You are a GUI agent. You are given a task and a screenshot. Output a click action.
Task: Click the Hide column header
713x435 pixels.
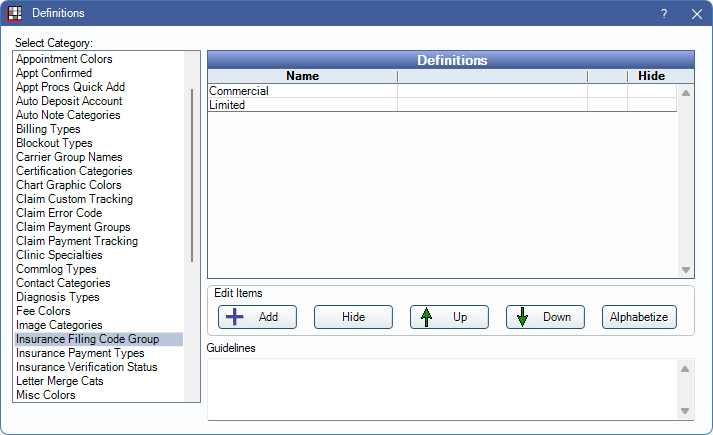[x=651, y=76]
